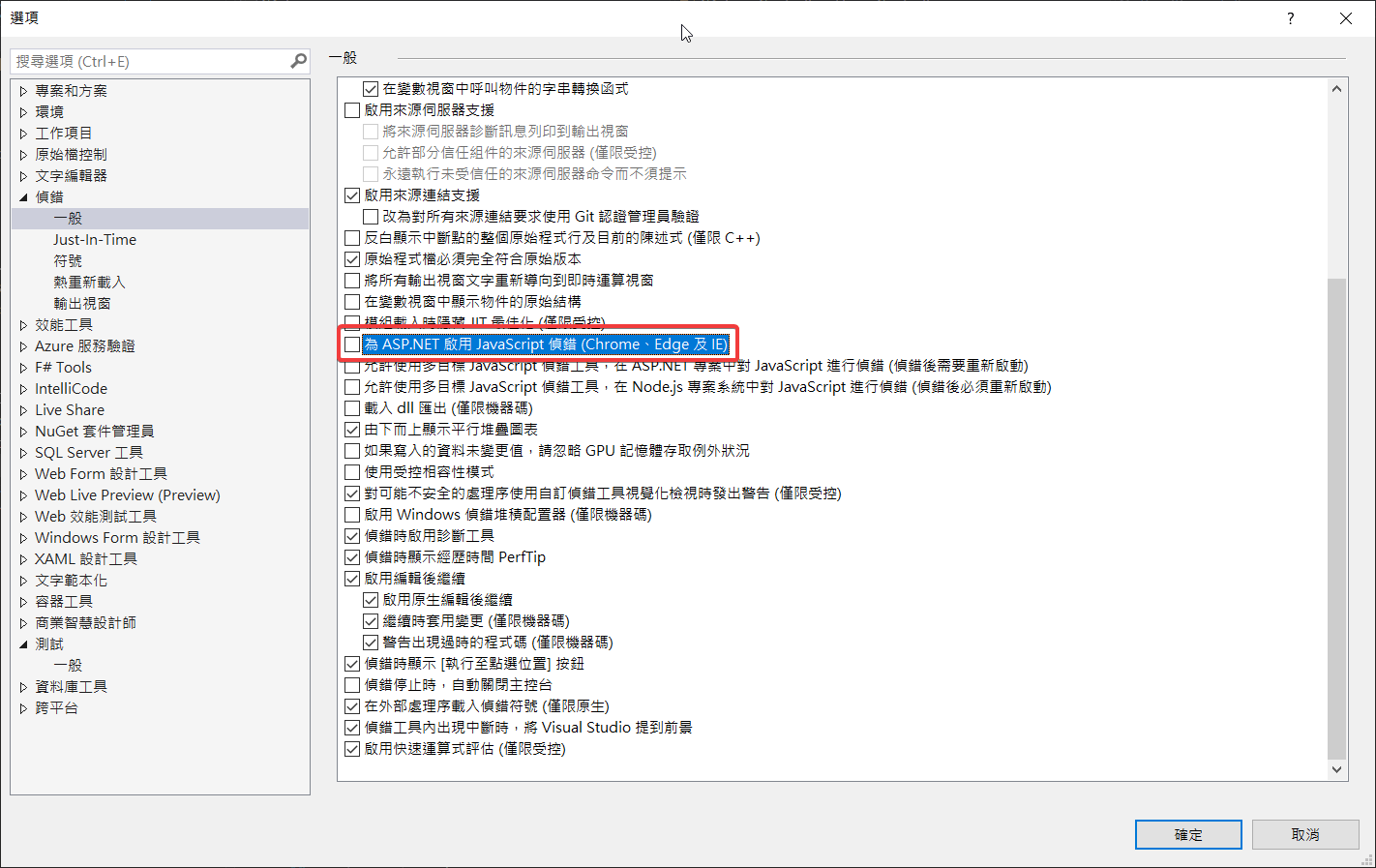This screenshot has height=868, width=1376.
Task: Check 載入 dll 匯出 option
Action: 353,408
